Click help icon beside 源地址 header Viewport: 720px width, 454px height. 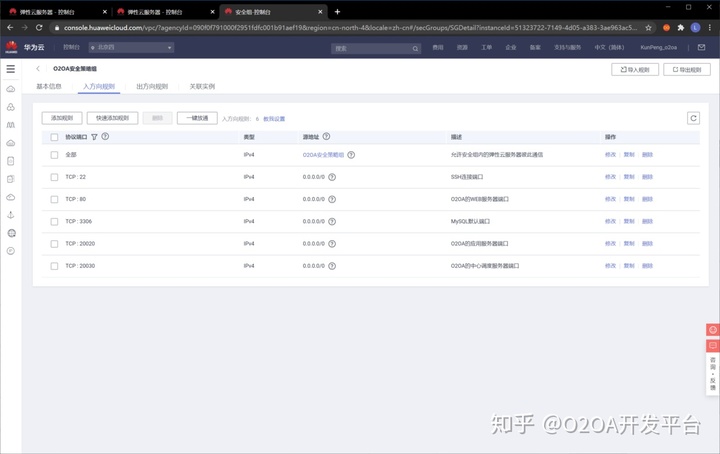tap(326, 136)
